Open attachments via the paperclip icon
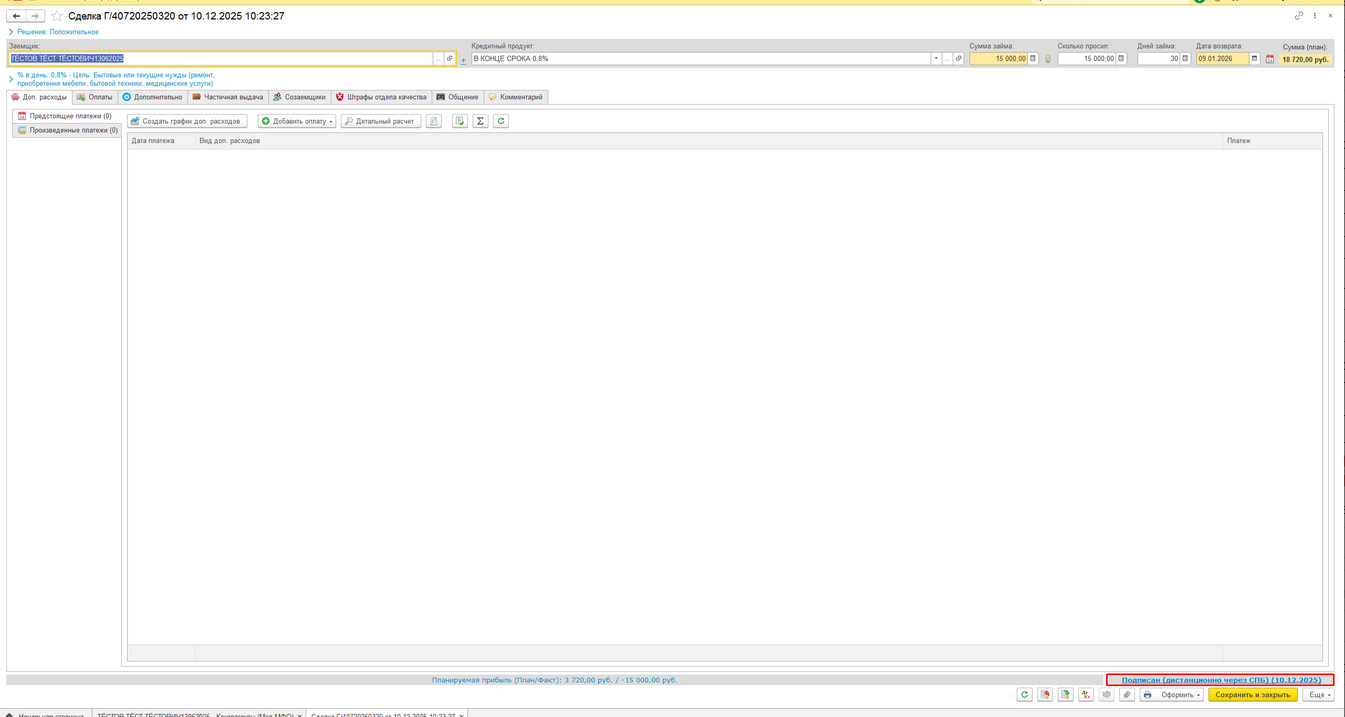This screenshot has height=717, width=1345. [x=1127, y=695]
